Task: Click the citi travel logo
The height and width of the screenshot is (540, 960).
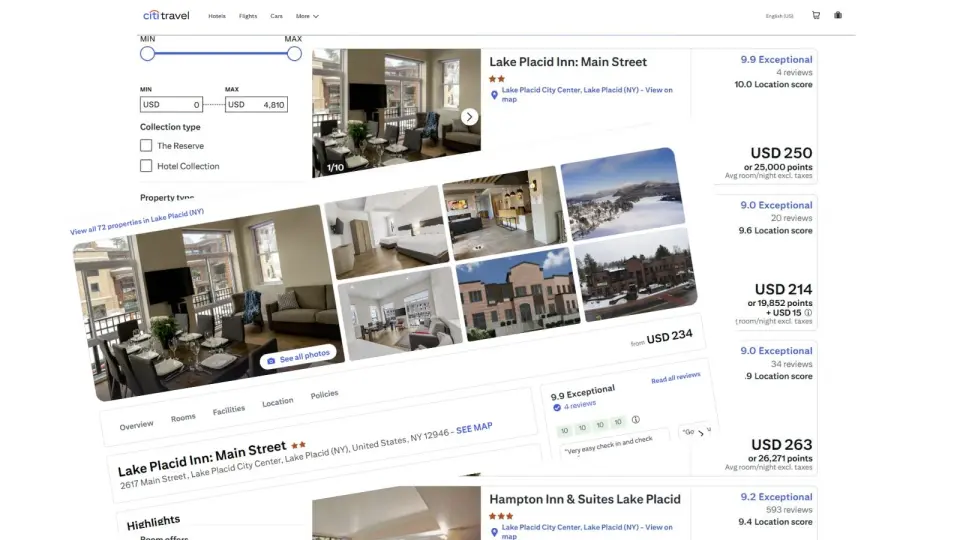Action: (x=166, y=15)
